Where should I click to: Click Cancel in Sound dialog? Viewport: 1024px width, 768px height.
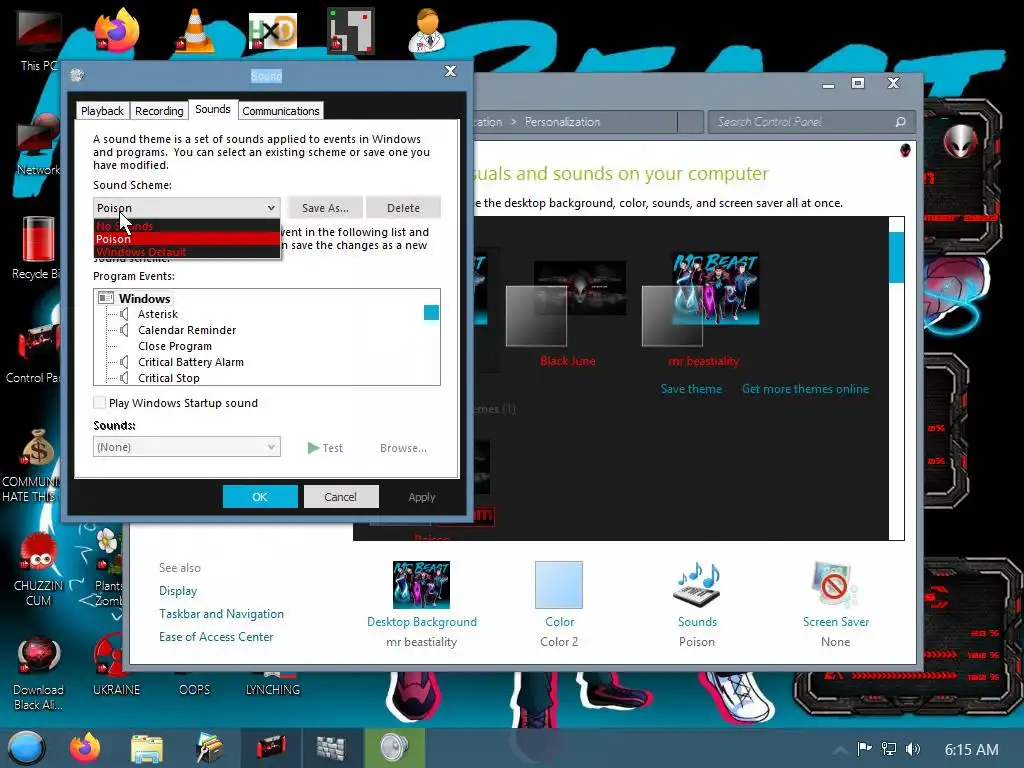point(340,496)
